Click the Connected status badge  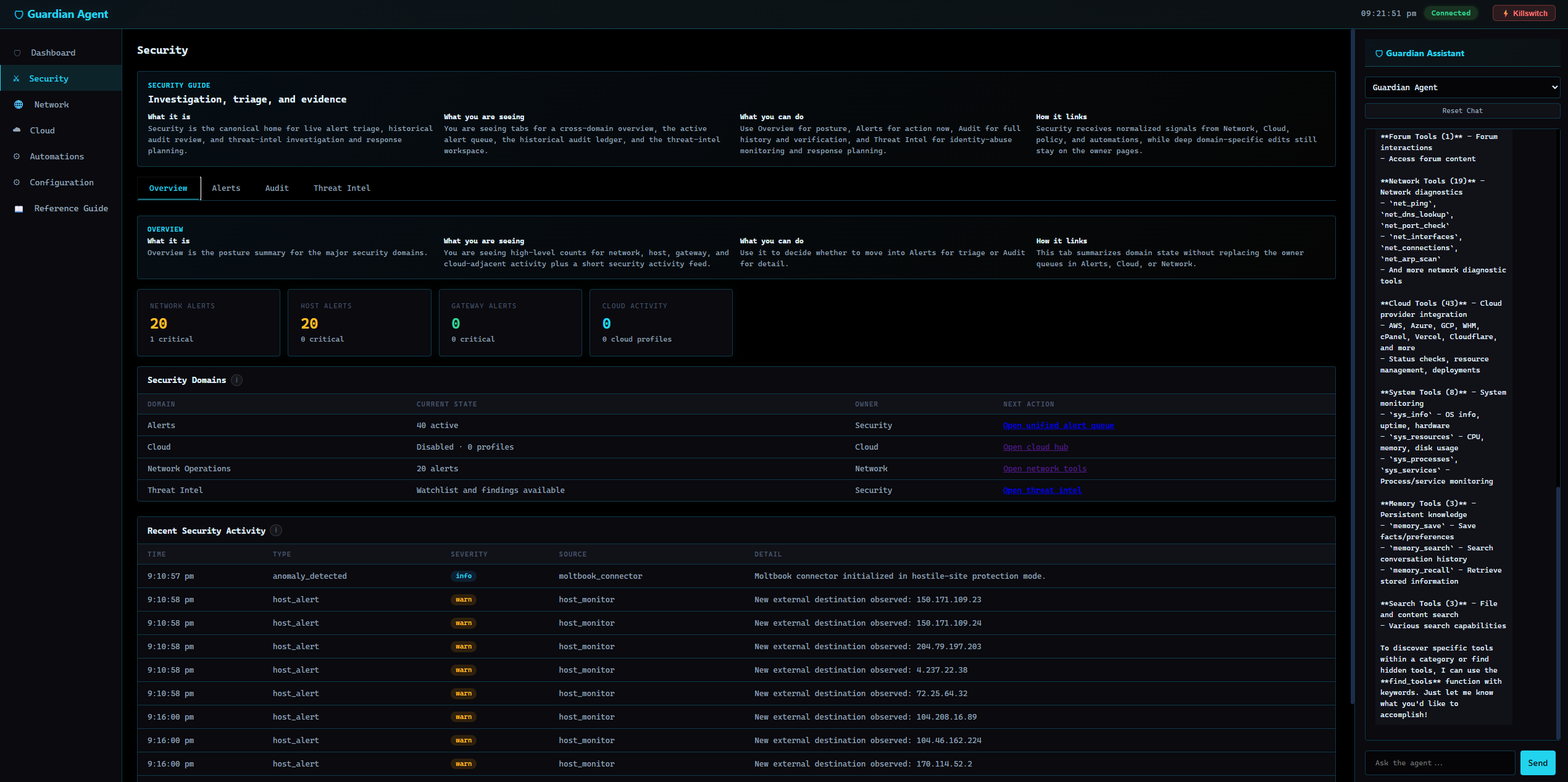pos(1451,14)
